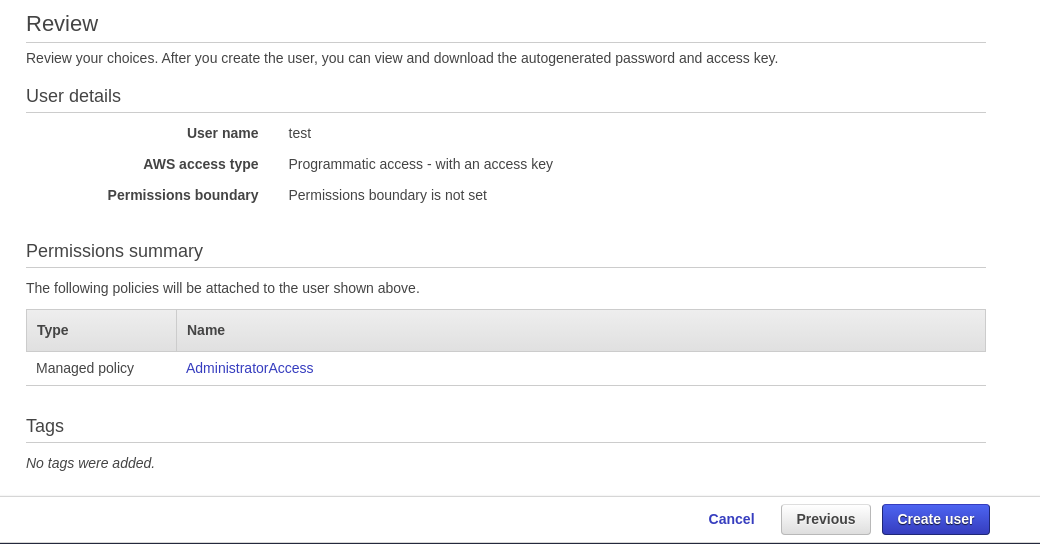Click the User name label
Screen dimensions: 1040x544
coord(222,133)
